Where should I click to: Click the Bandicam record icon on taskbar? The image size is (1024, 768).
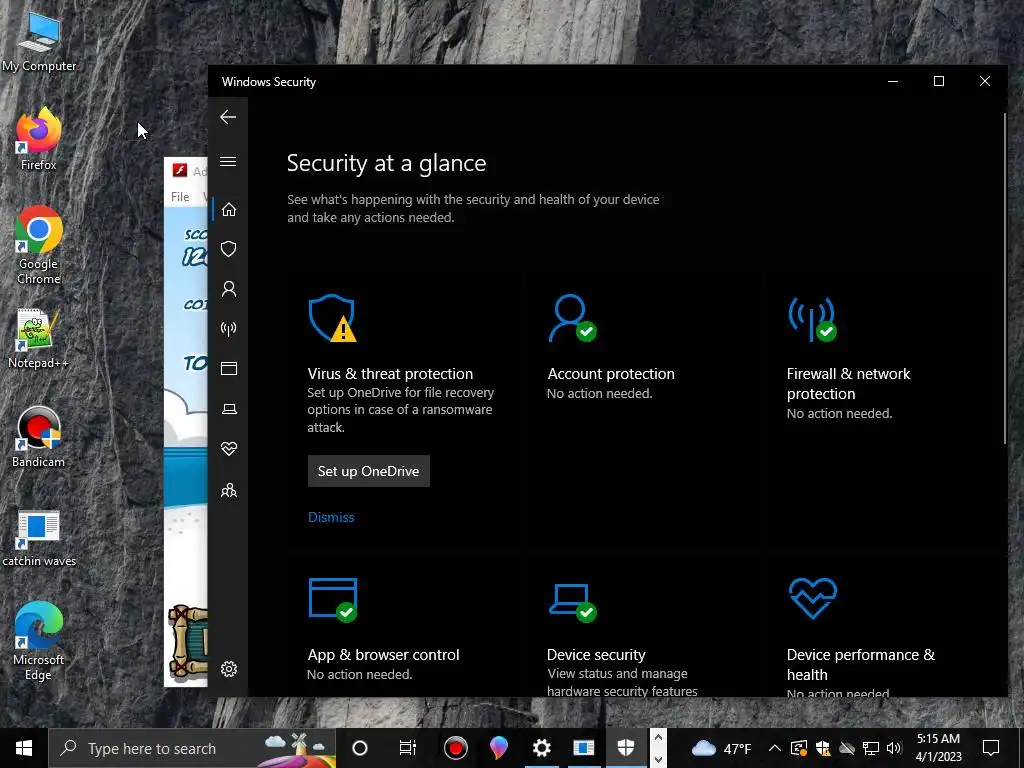pos(455,748)
